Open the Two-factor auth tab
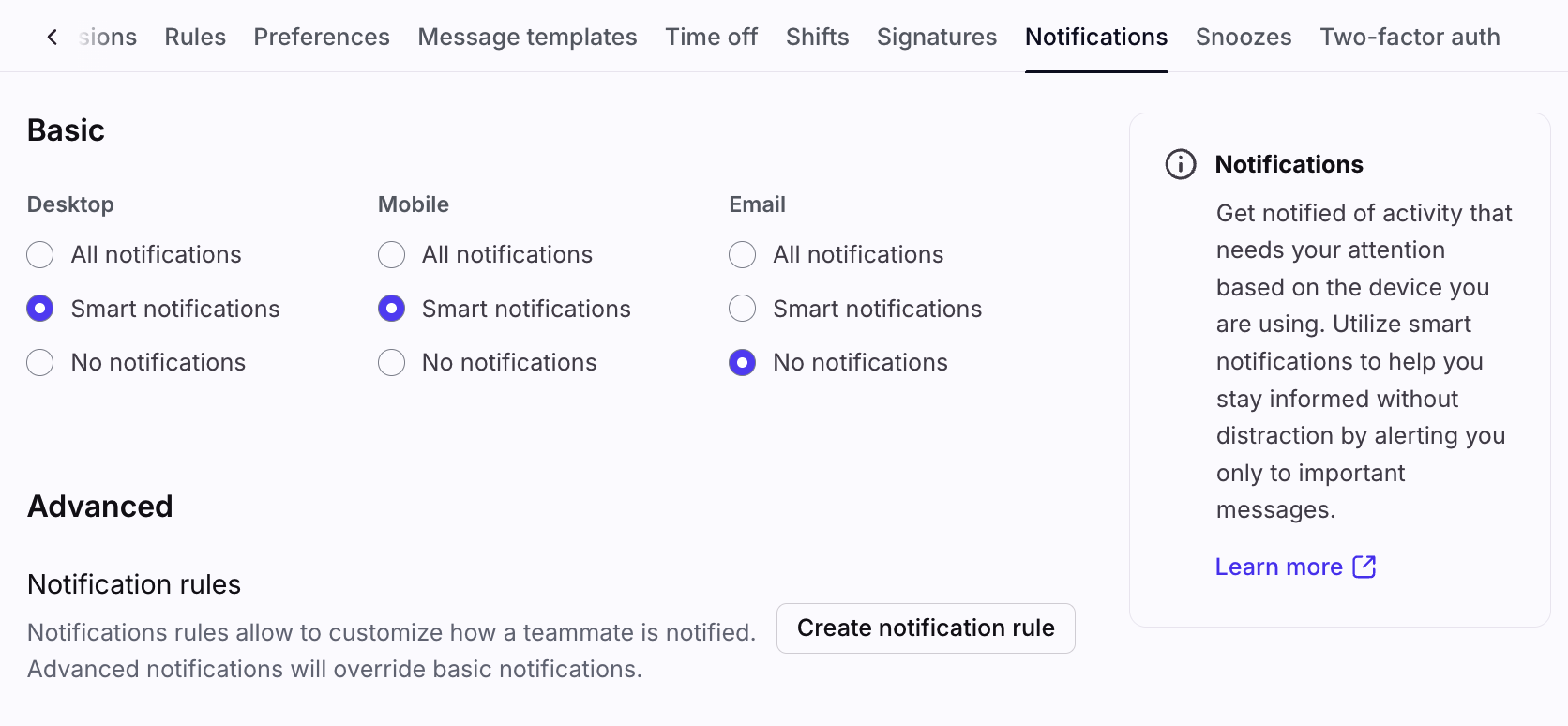 (1410, 37)
